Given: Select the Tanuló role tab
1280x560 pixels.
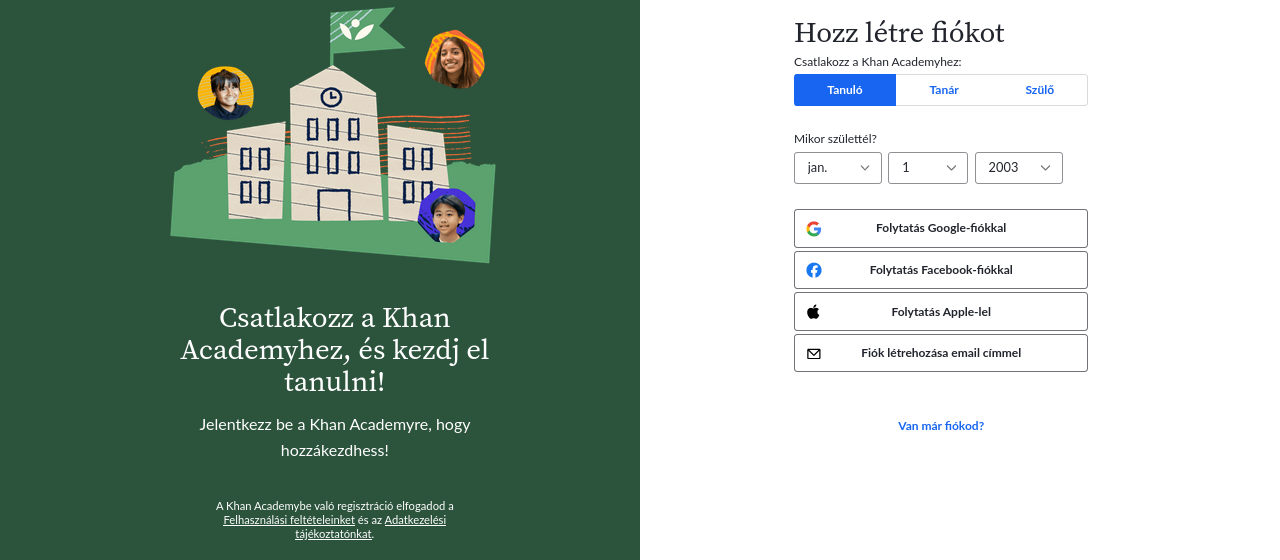Looking at the screenshot, I should click(x=845, y=90).
